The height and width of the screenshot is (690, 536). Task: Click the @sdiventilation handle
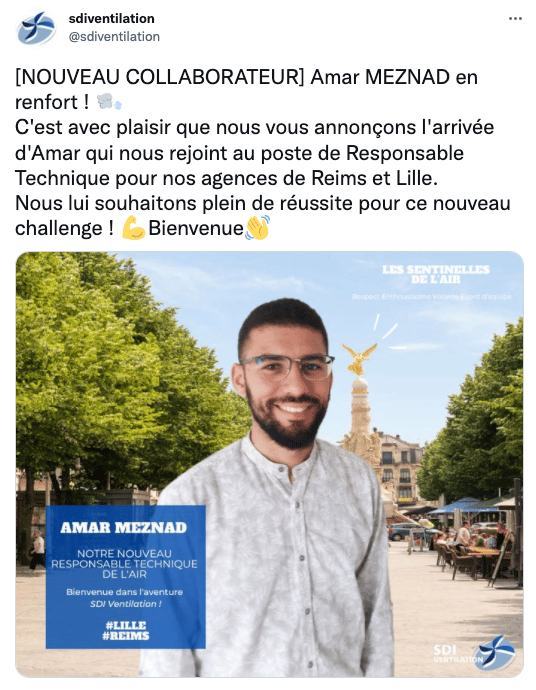click(x=114, y=37)
